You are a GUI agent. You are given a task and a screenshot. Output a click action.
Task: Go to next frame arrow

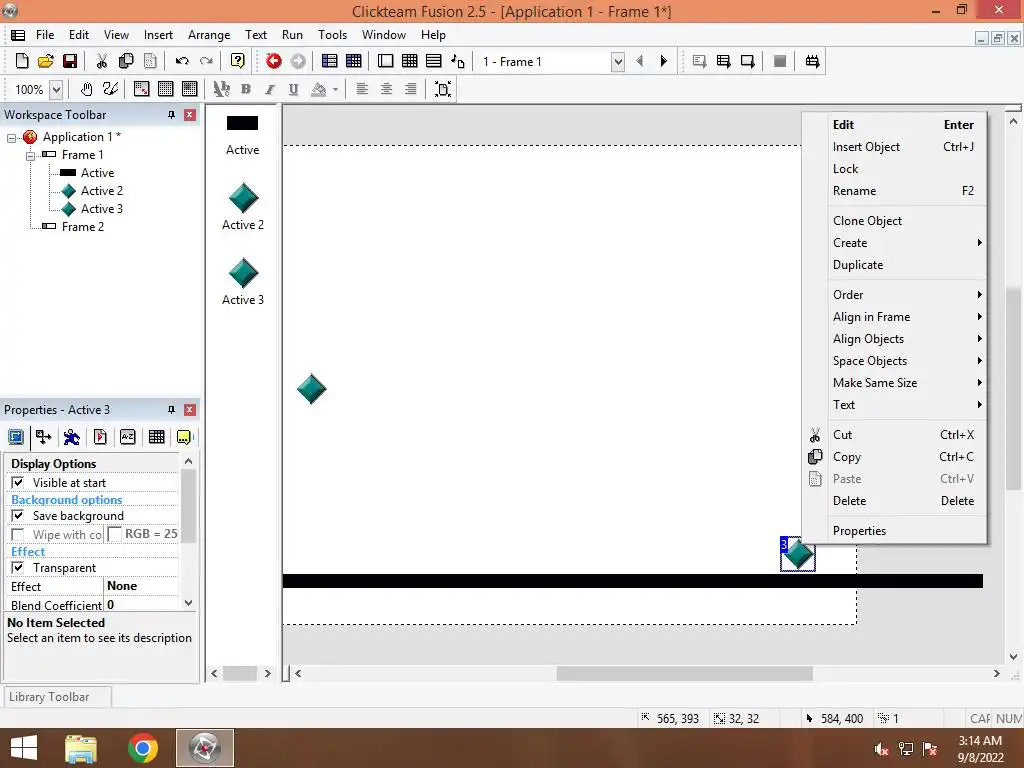pyautogui.click(x=664, y=61)
